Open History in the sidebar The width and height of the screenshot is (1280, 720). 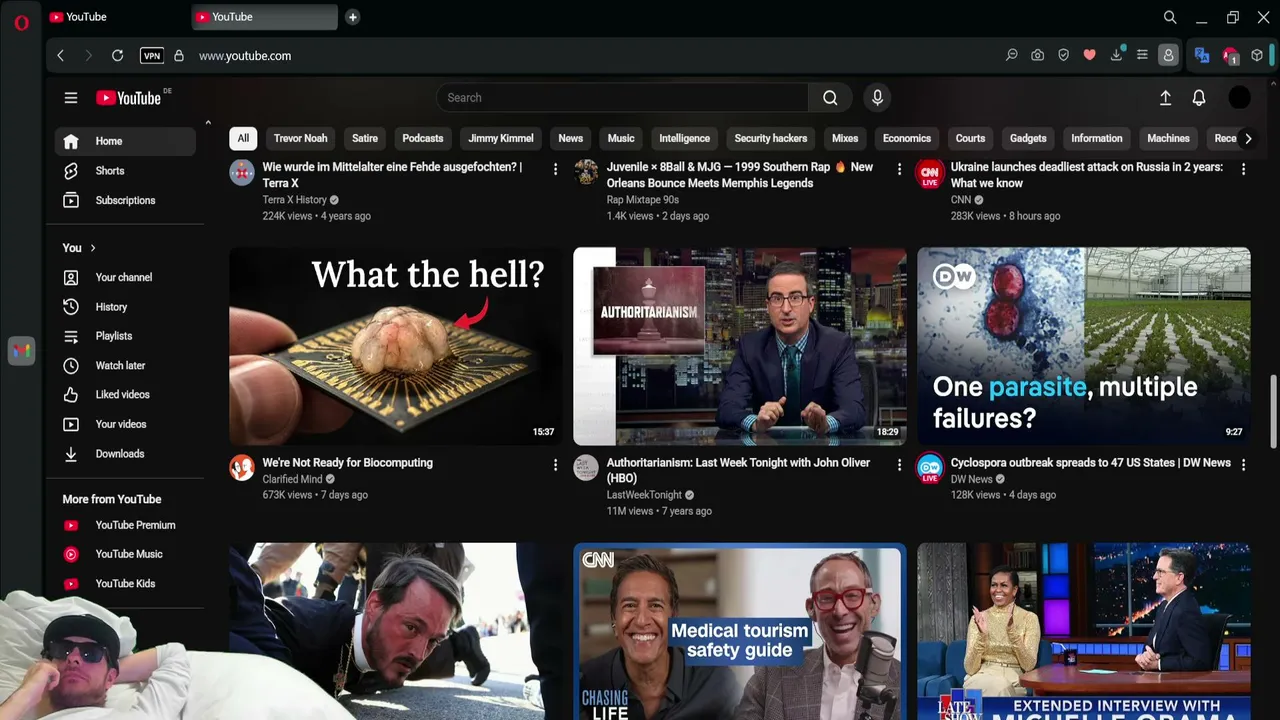(x=125, y=307)
